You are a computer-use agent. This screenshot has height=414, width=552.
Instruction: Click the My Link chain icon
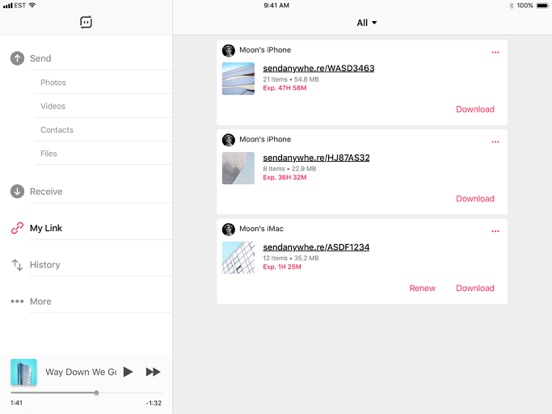point(17,228)
